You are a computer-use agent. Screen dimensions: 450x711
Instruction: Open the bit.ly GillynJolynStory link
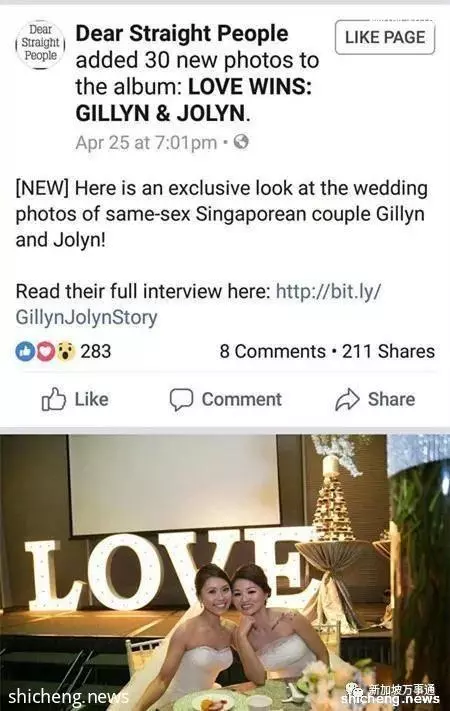[x=198, y=304]
